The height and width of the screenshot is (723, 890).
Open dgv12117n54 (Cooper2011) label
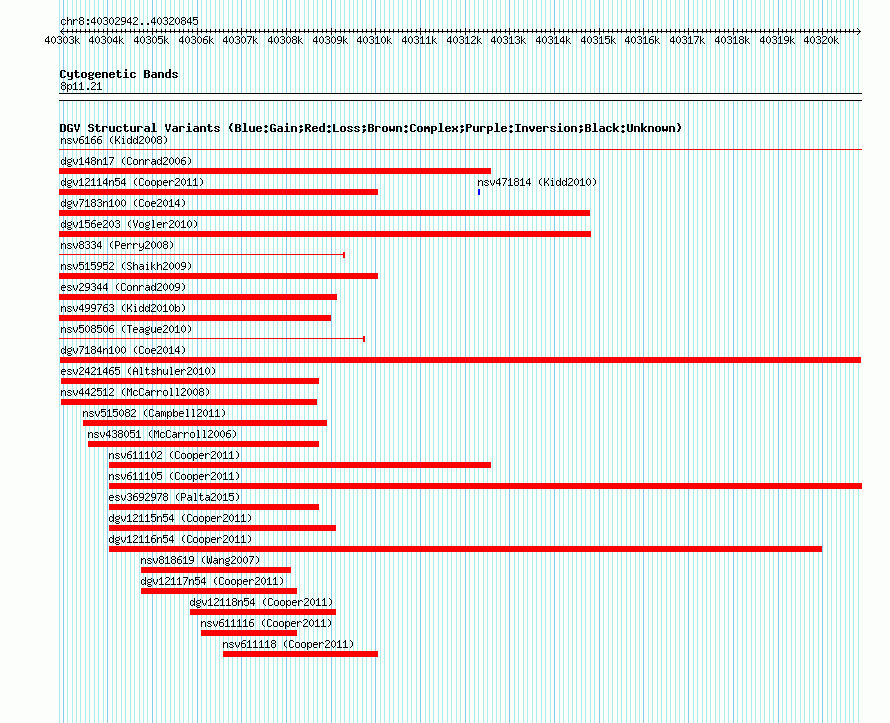click(x=212, y=581)
